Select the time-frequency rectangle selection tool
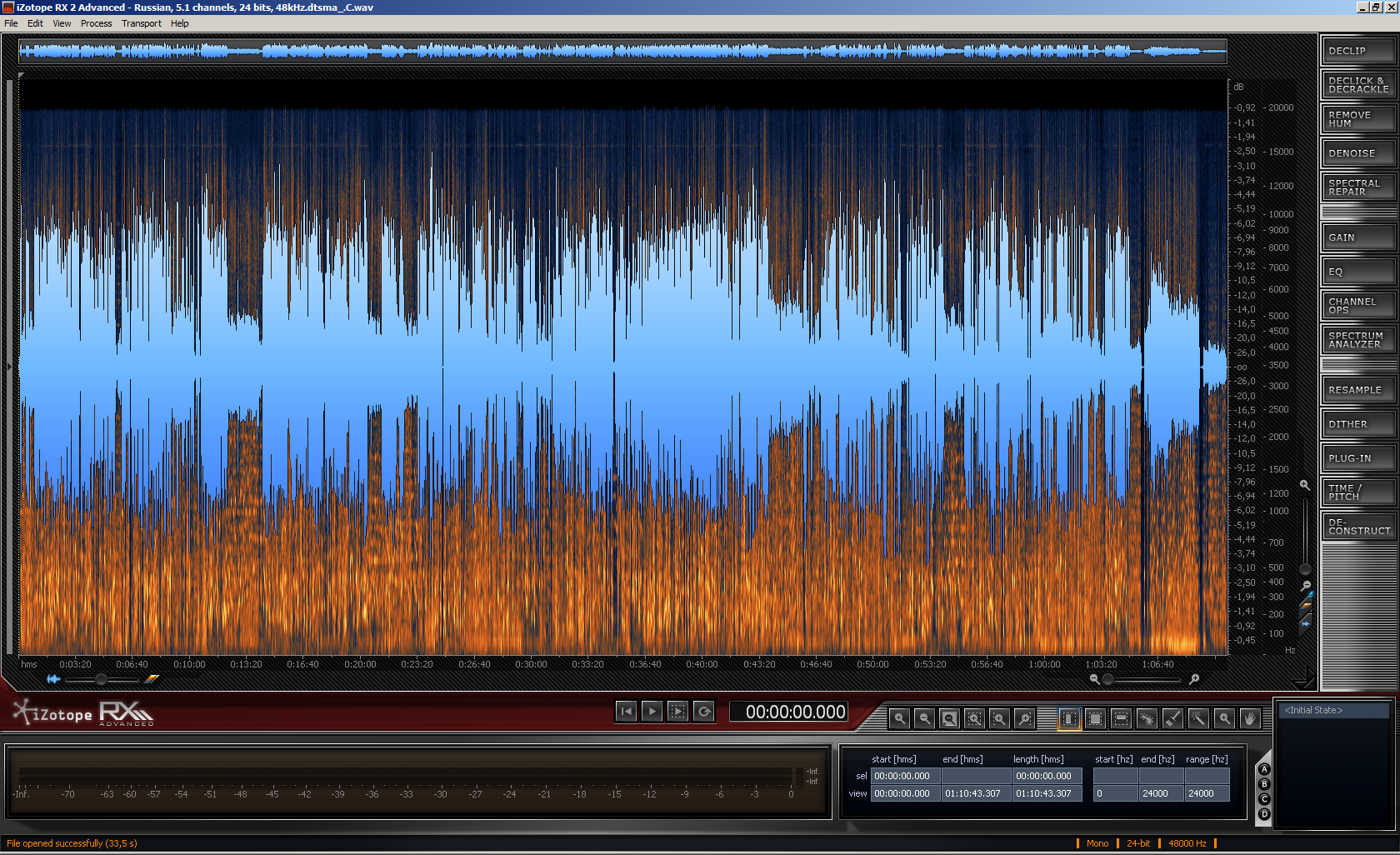 pyautogui.click(x=1095, y=718)
